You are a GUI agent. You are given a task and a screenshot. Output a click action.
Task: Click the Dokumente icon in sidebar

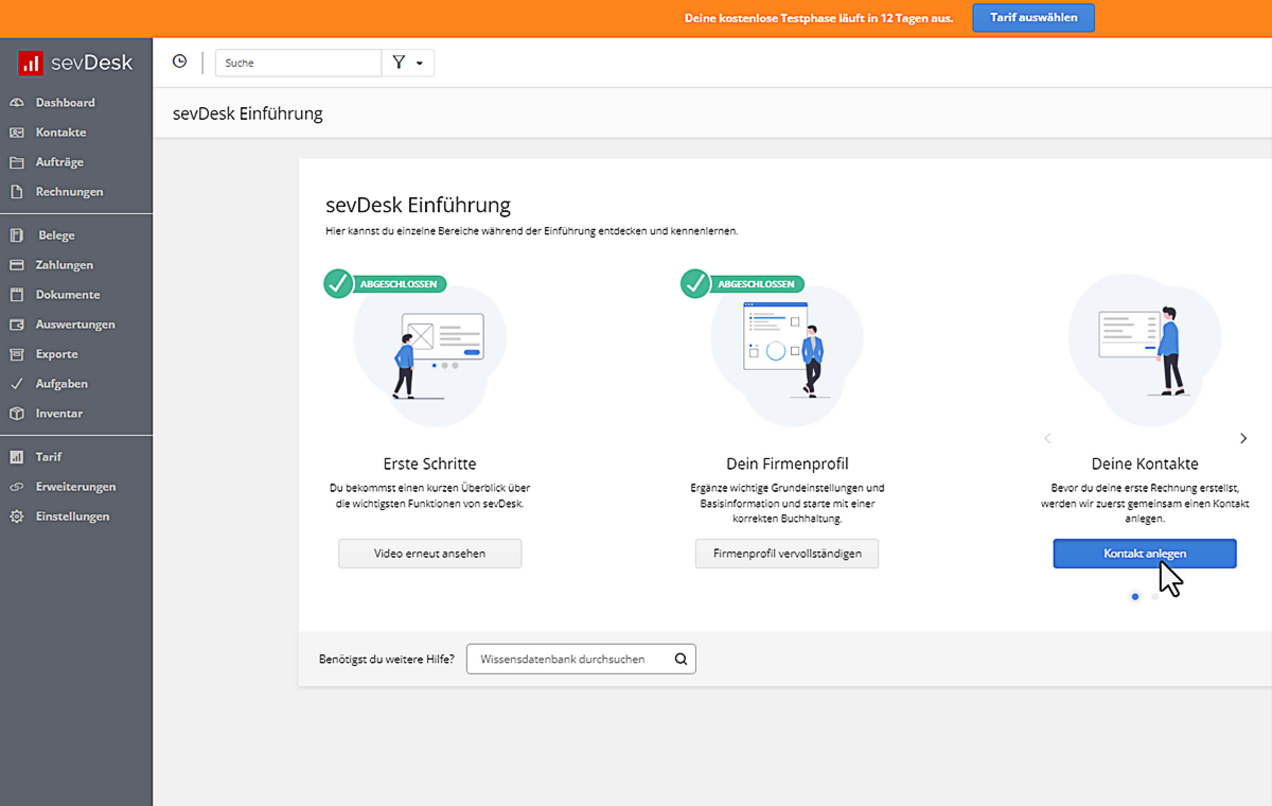17,295
